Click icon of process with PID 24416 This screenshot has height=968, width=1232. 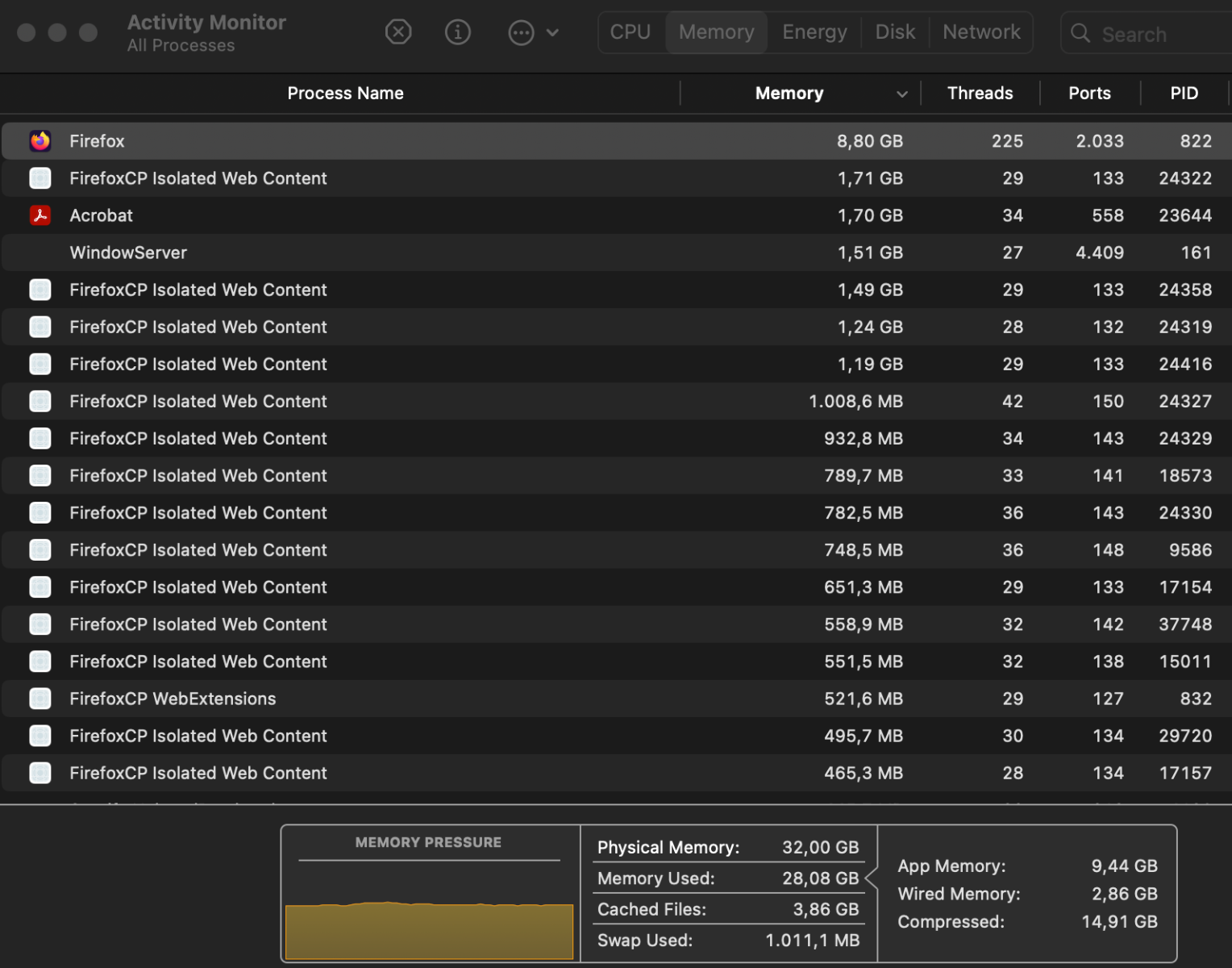point(40,364)
